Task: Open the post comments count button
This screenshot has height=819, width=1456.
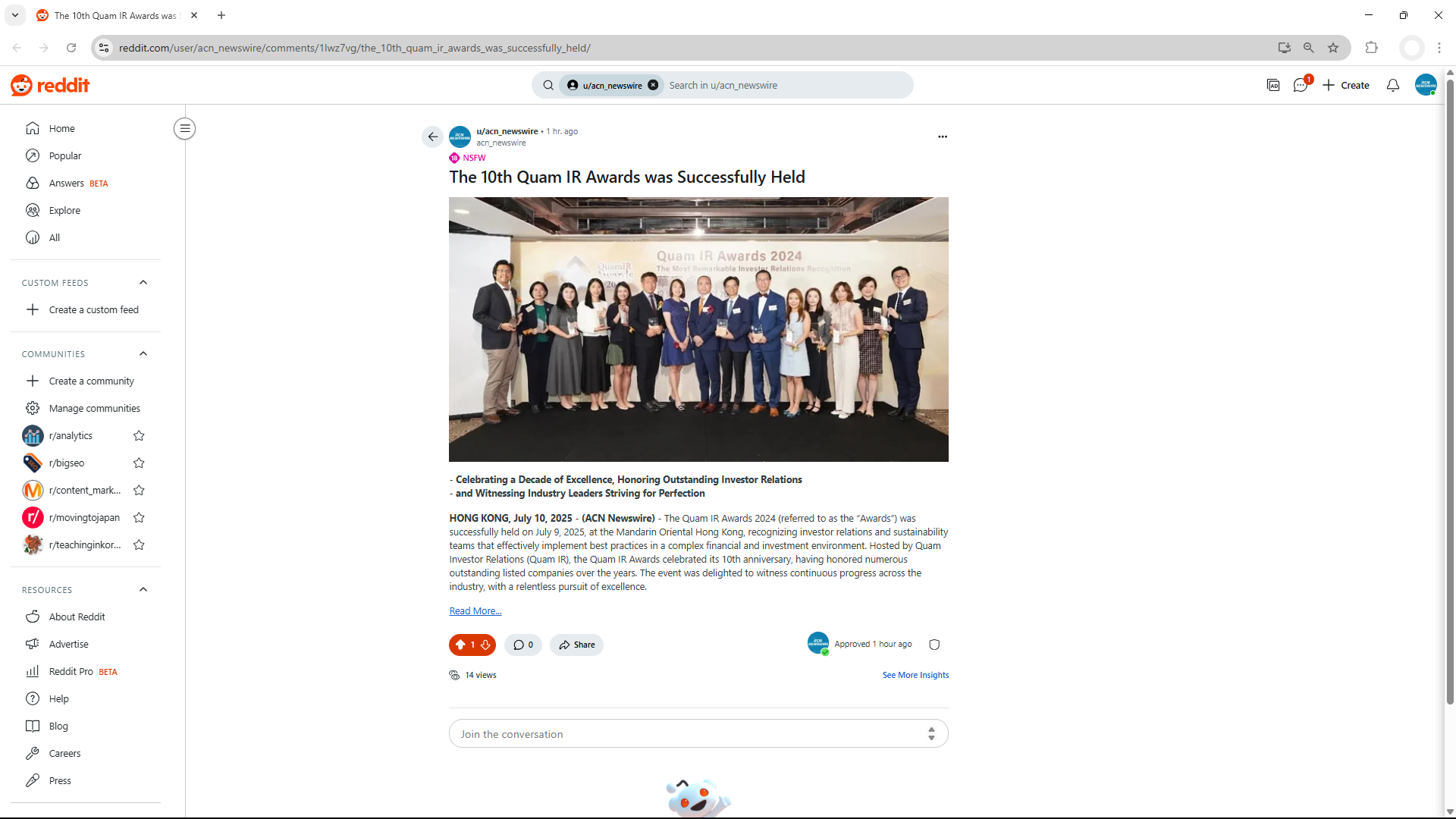Action: coord(523,645)
